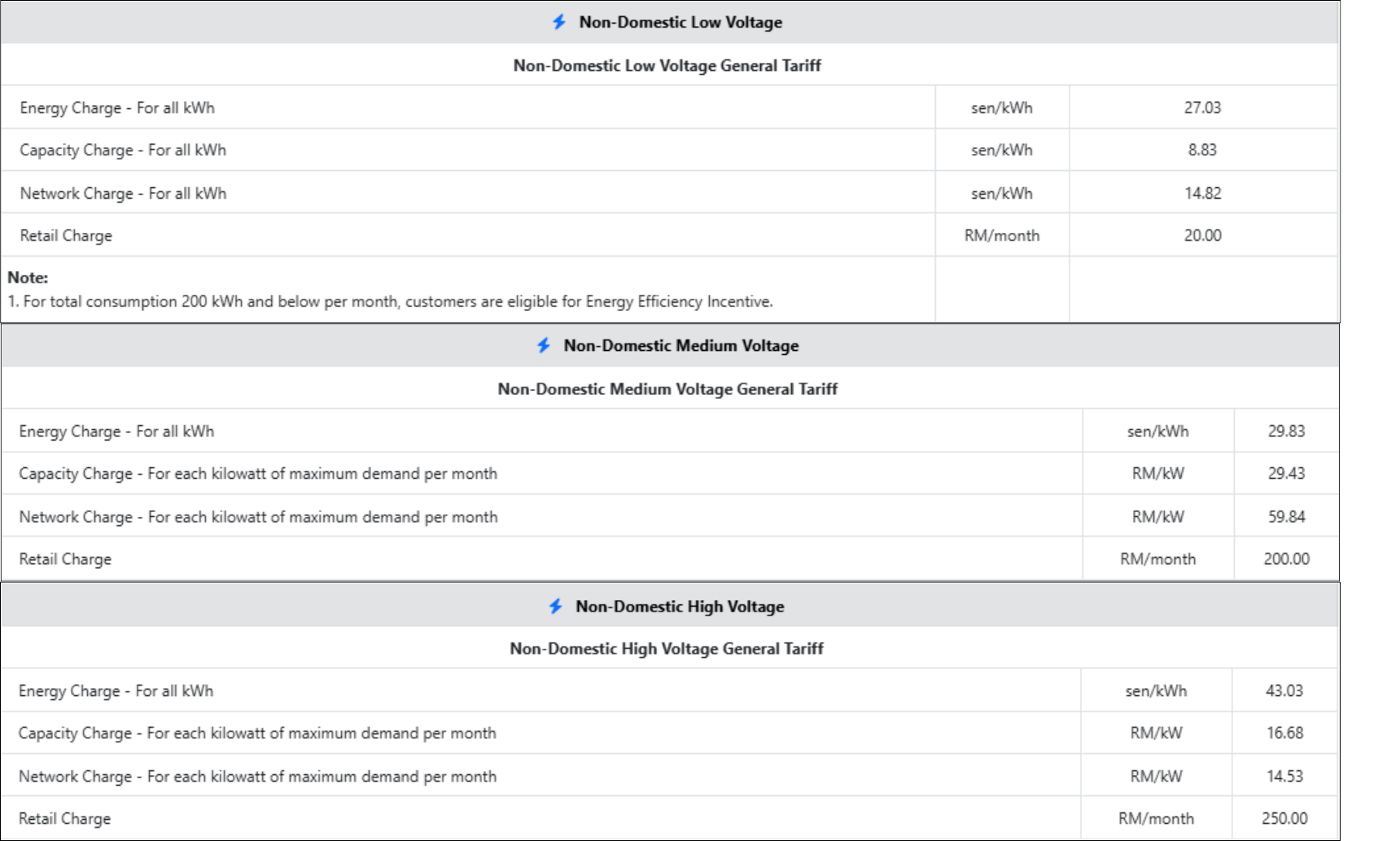Image resolution: width=1400 pixels, height=841 pixels.
Task: Click RM/kW unit beside 14.53
Action: [x=1157, y=776]
